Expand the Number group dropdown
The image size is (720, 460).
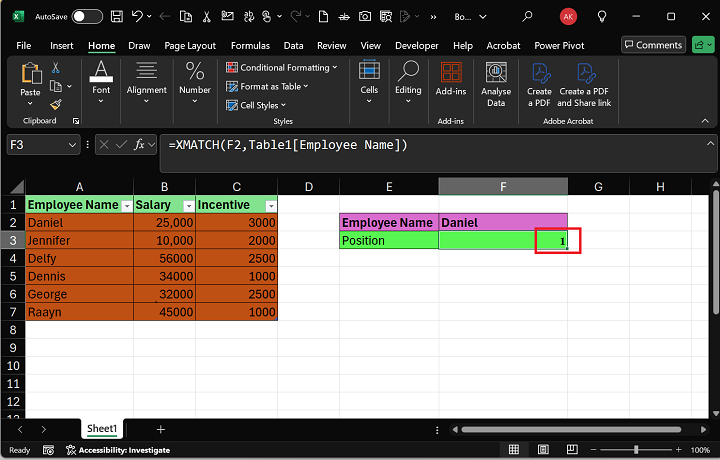[195, 101]
